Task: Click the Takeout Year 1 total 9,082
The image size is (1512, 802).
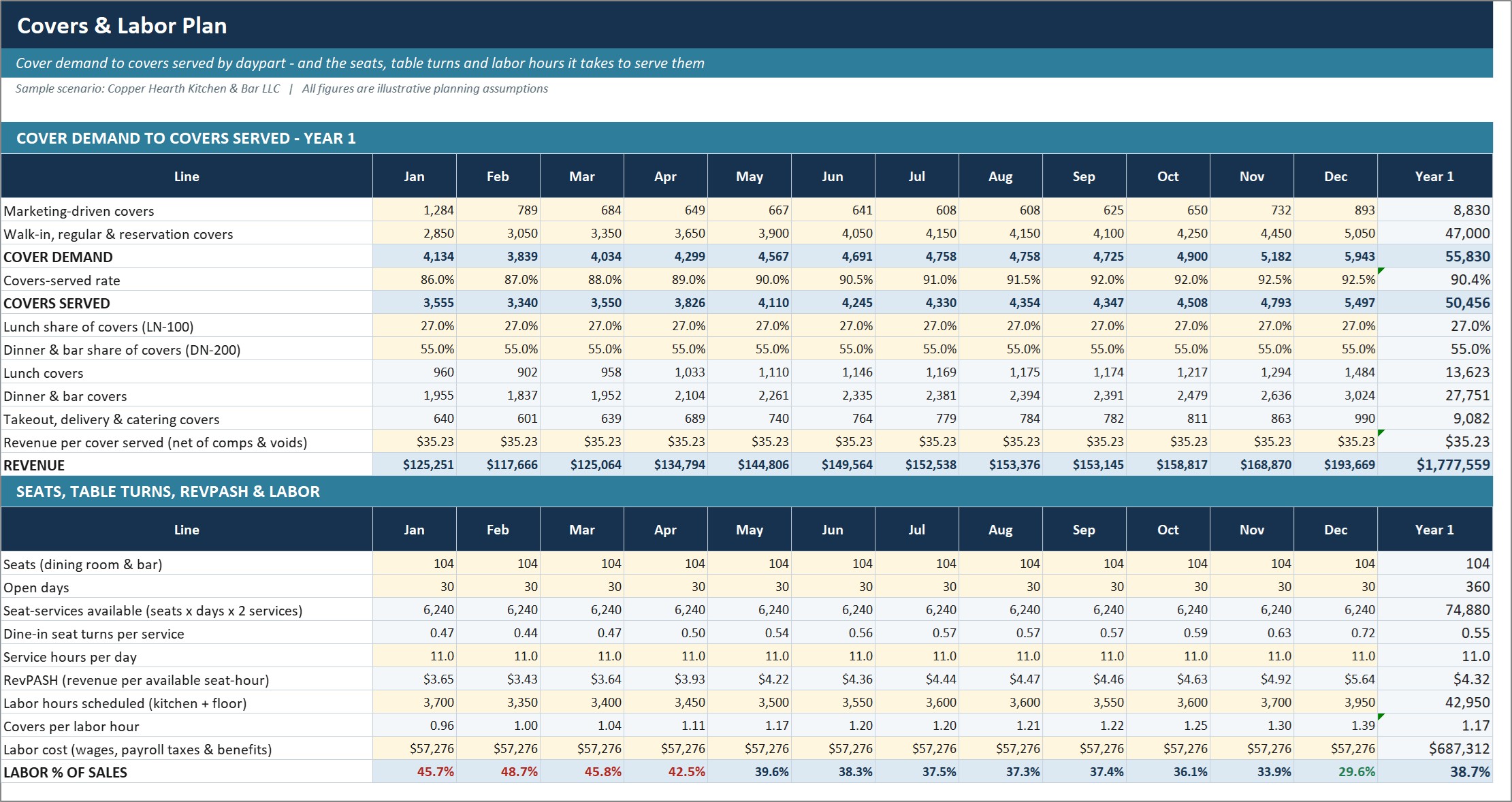Action: pyautogui.click(x=1435, y=419)
